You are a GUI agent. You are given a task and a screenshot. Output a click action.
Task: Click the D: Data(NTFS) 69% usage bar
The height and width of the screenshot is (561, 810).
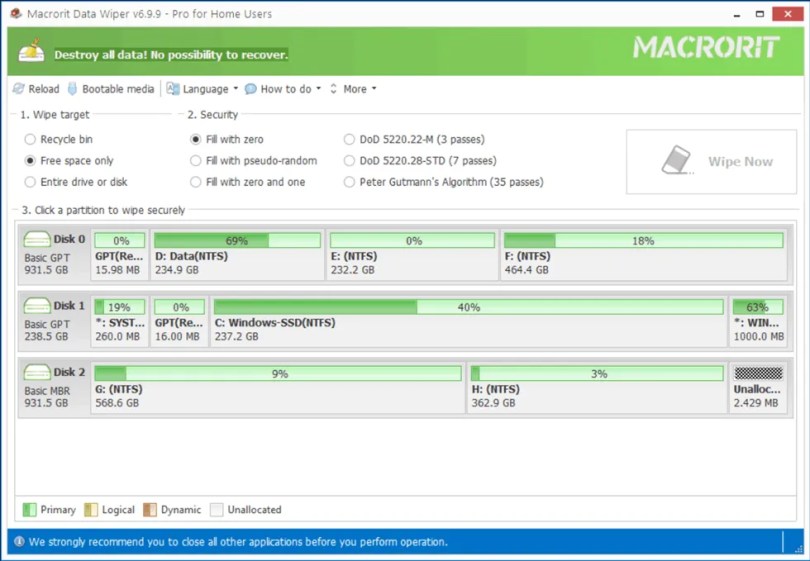[237, 240]
